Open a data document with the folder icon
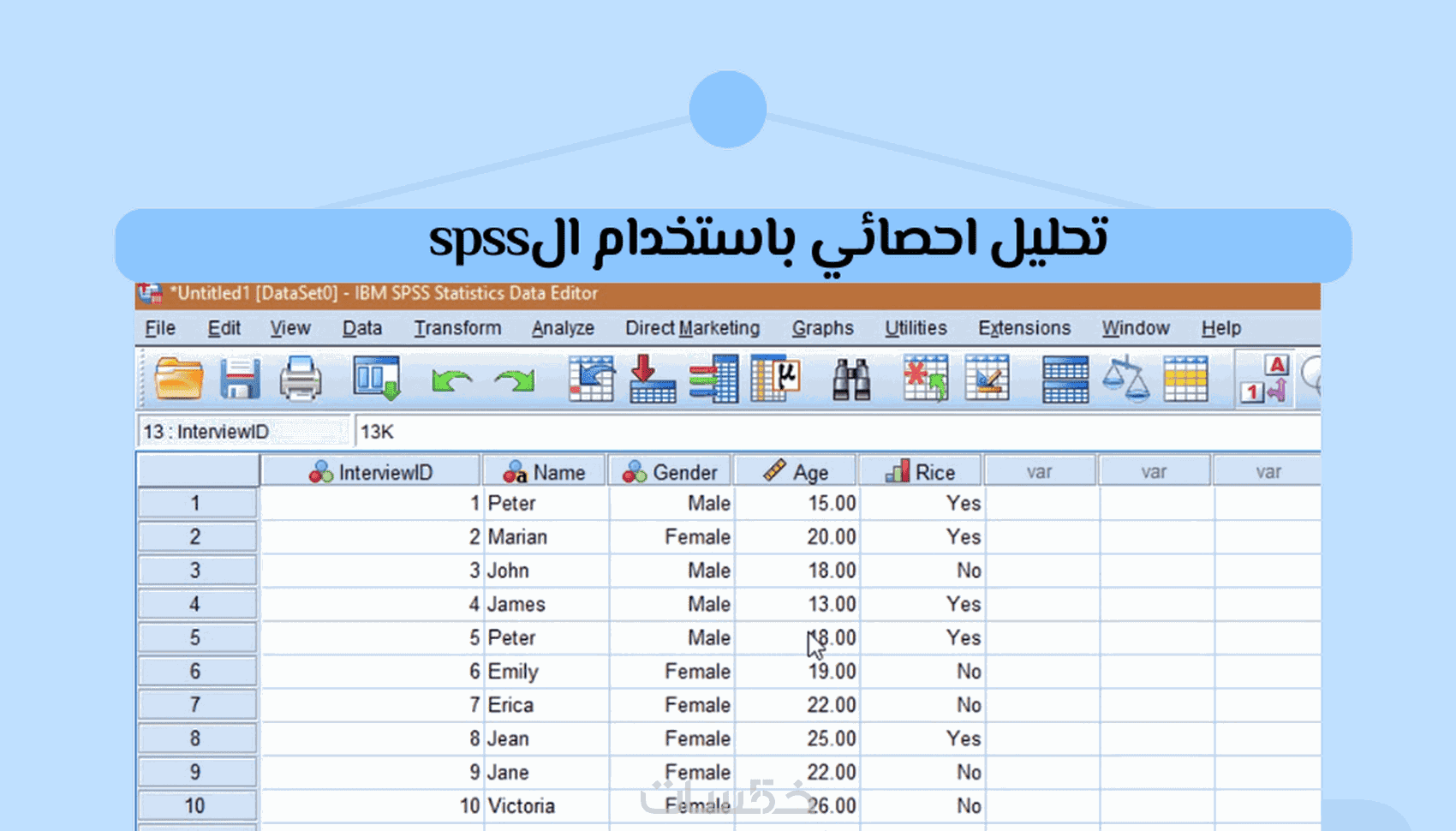The width and height of the screenshot is (1456, 831). [x=179, y=379]
